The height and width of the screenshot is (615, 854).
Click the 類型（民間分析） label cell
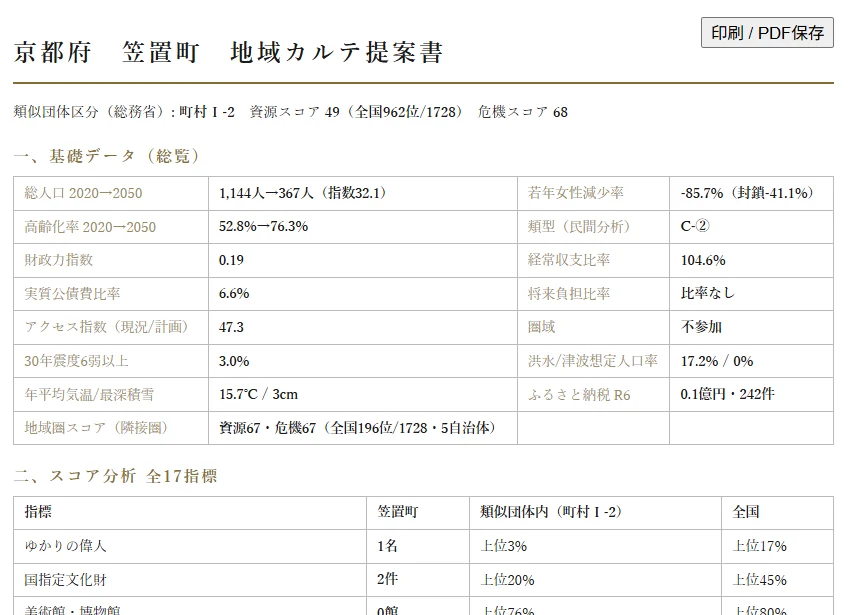593,227
